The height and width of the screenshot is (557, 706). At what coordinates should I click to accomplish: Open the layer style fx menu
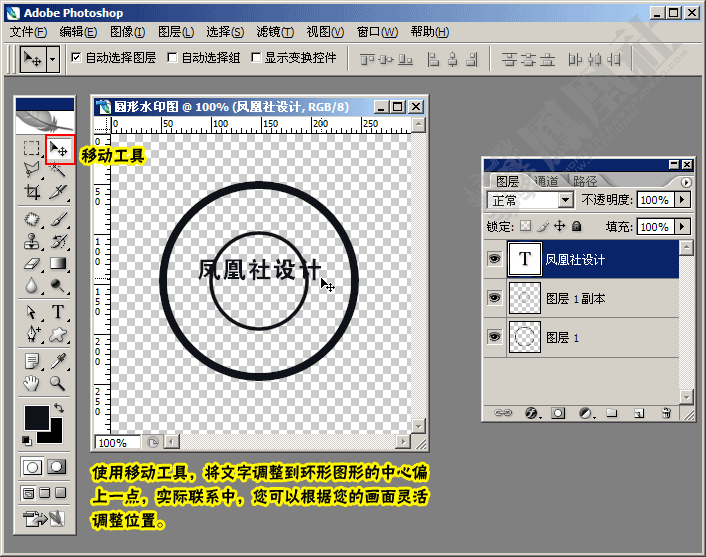(532, 413)
